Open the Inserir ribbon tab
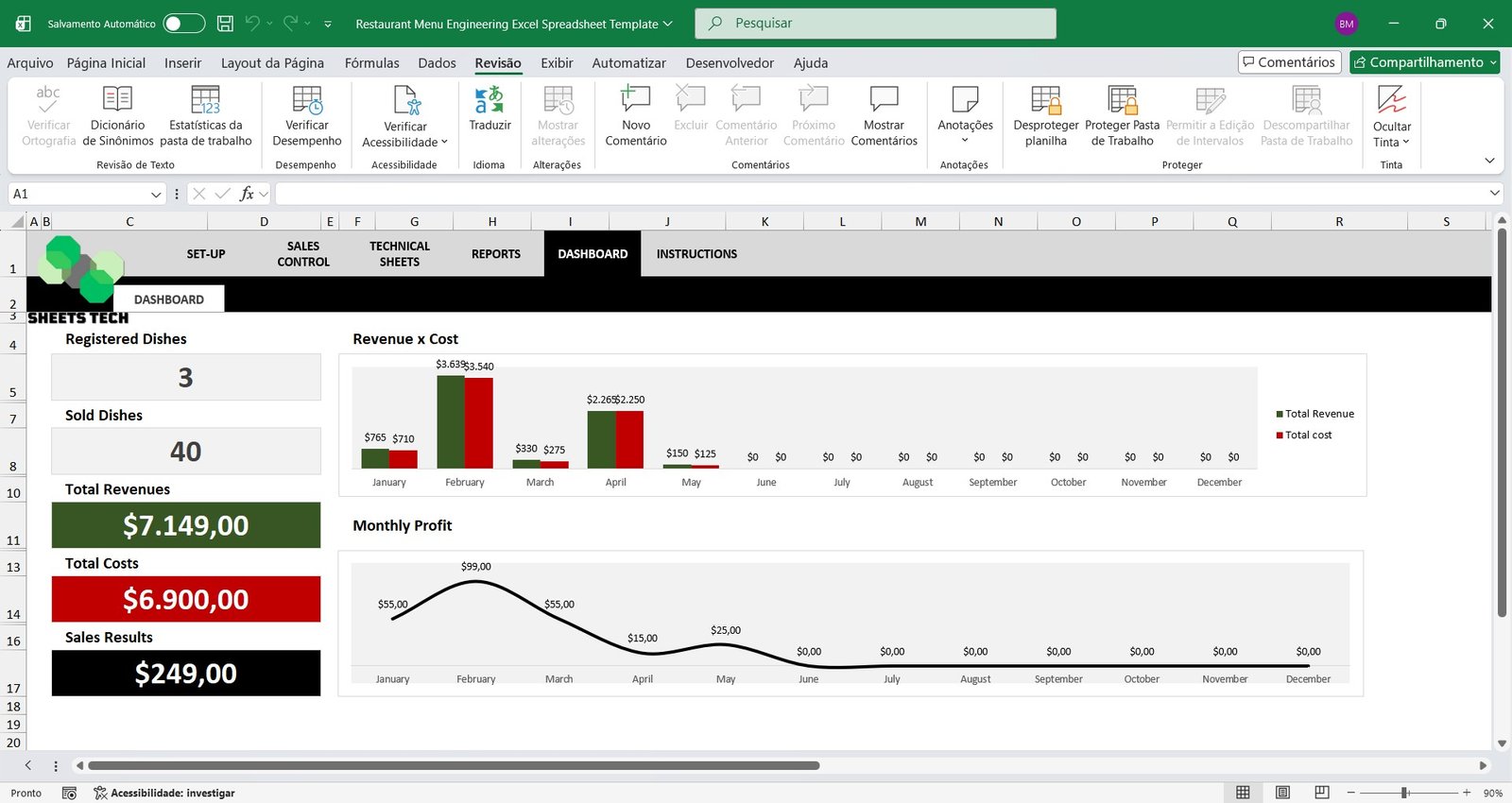This screenshot has width=1512, height=803. coord(182,63)
